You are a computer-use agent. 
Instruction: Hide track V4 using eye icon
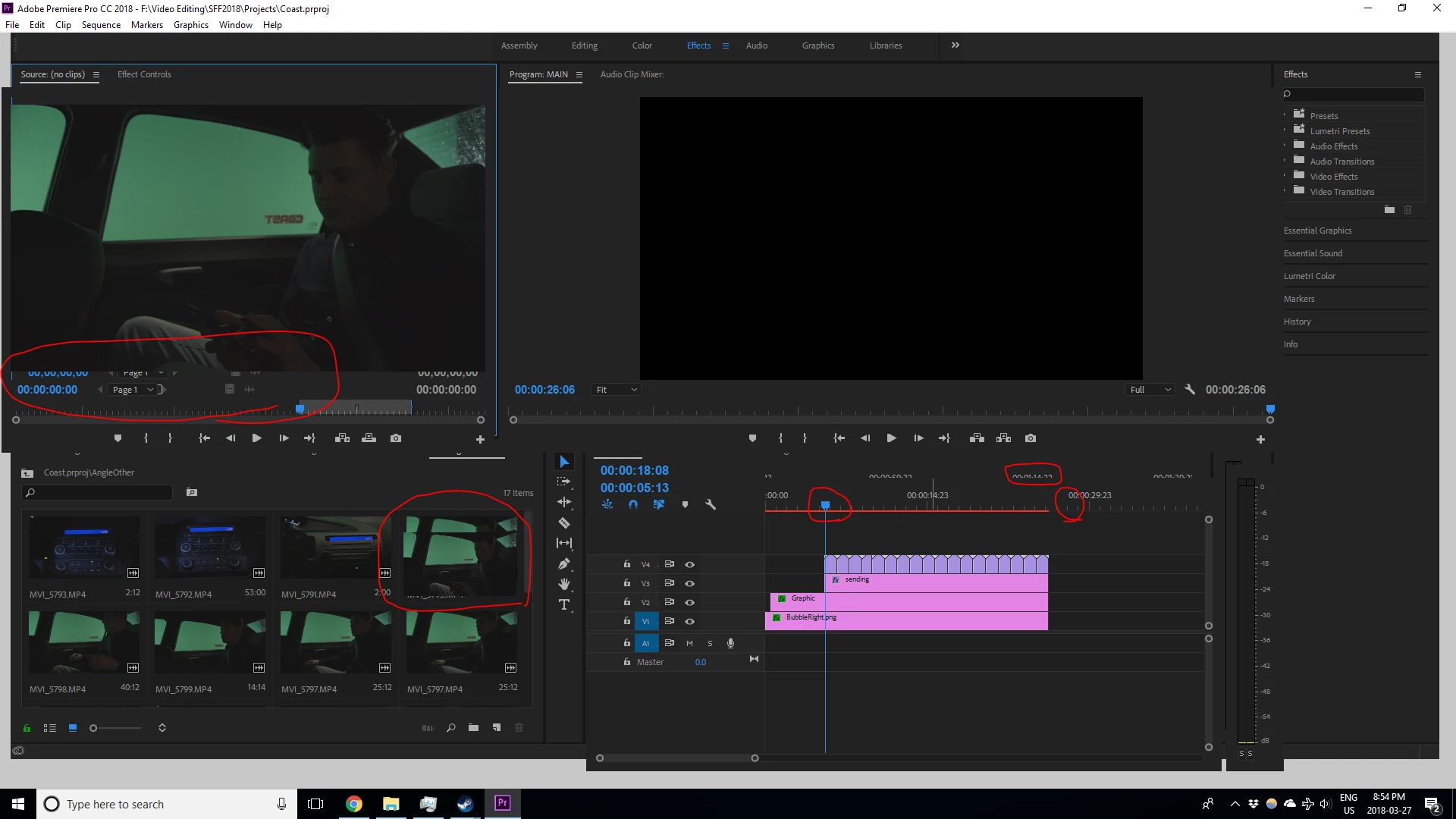pos(690,564)
